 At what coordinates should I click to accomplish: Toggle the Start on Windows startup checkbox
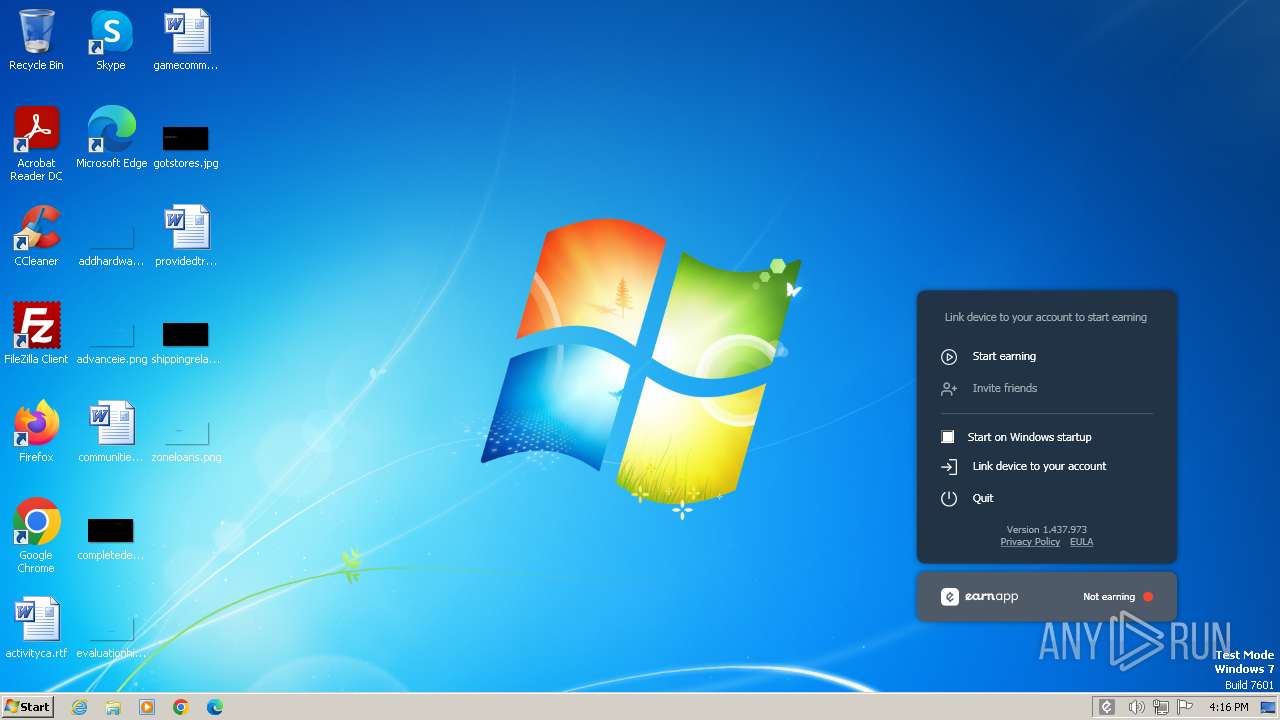coord(948,437)
